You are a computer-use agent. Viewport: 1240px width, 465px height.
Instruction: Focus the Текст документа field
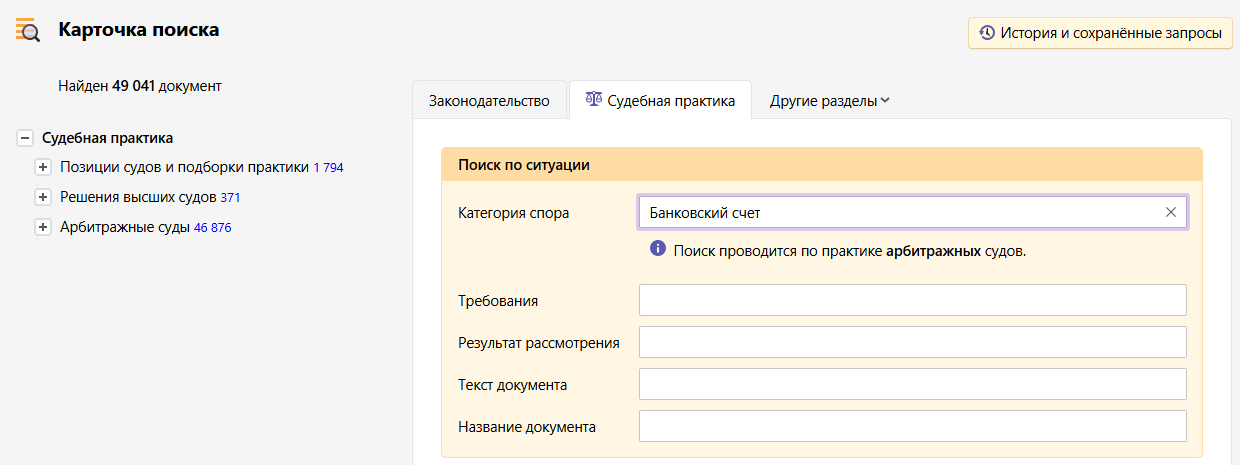(912, 384)
